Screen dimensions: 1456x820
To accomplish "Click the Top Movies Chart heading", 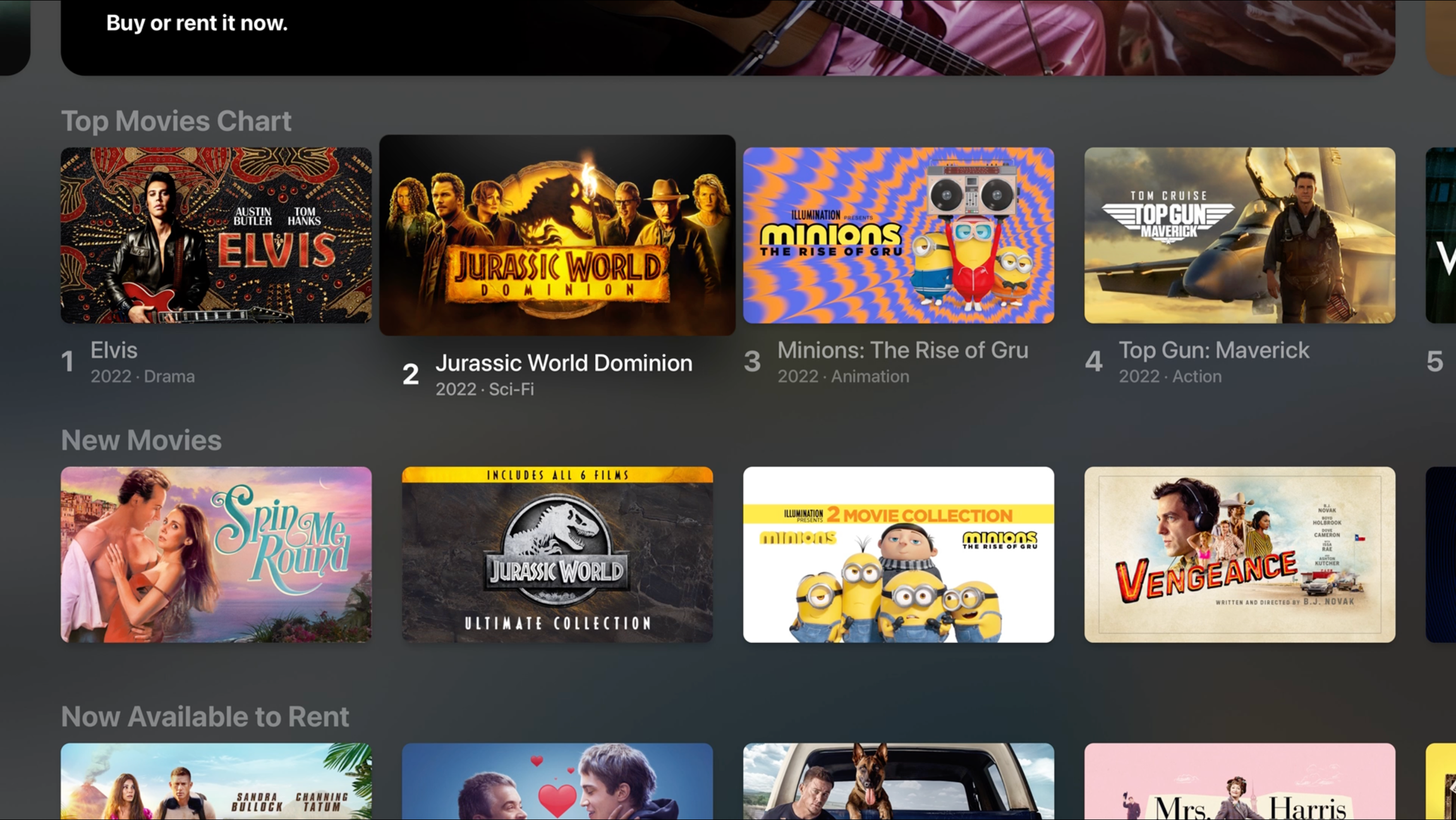I will click(176, 121).
